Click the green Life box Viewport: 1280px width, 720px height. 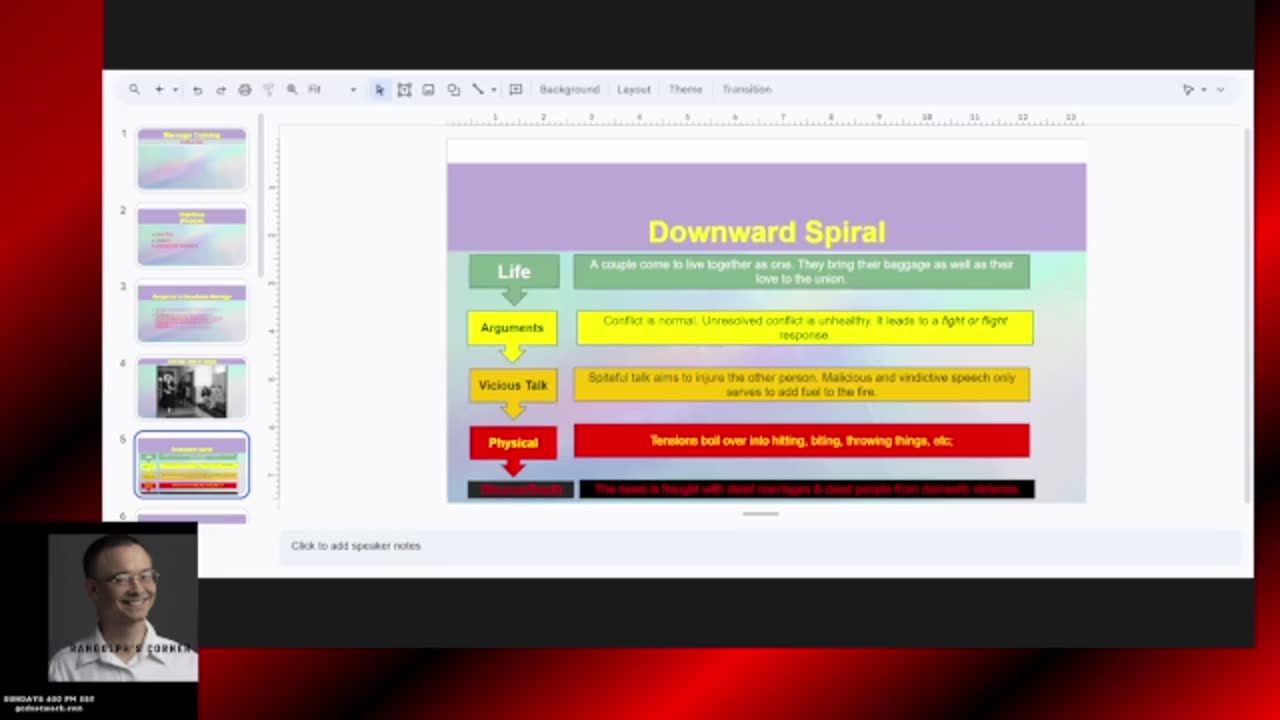point(514,272)
